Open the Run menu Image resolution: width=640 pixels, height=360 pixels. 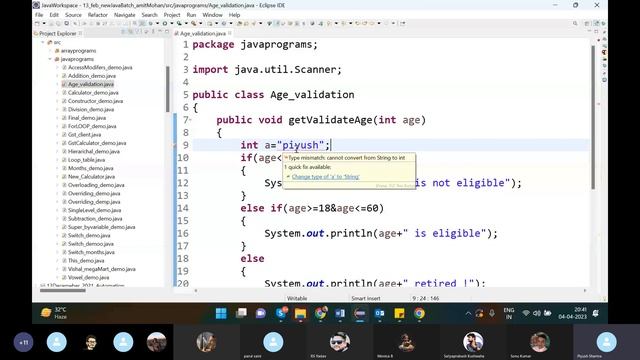point(191,15)
